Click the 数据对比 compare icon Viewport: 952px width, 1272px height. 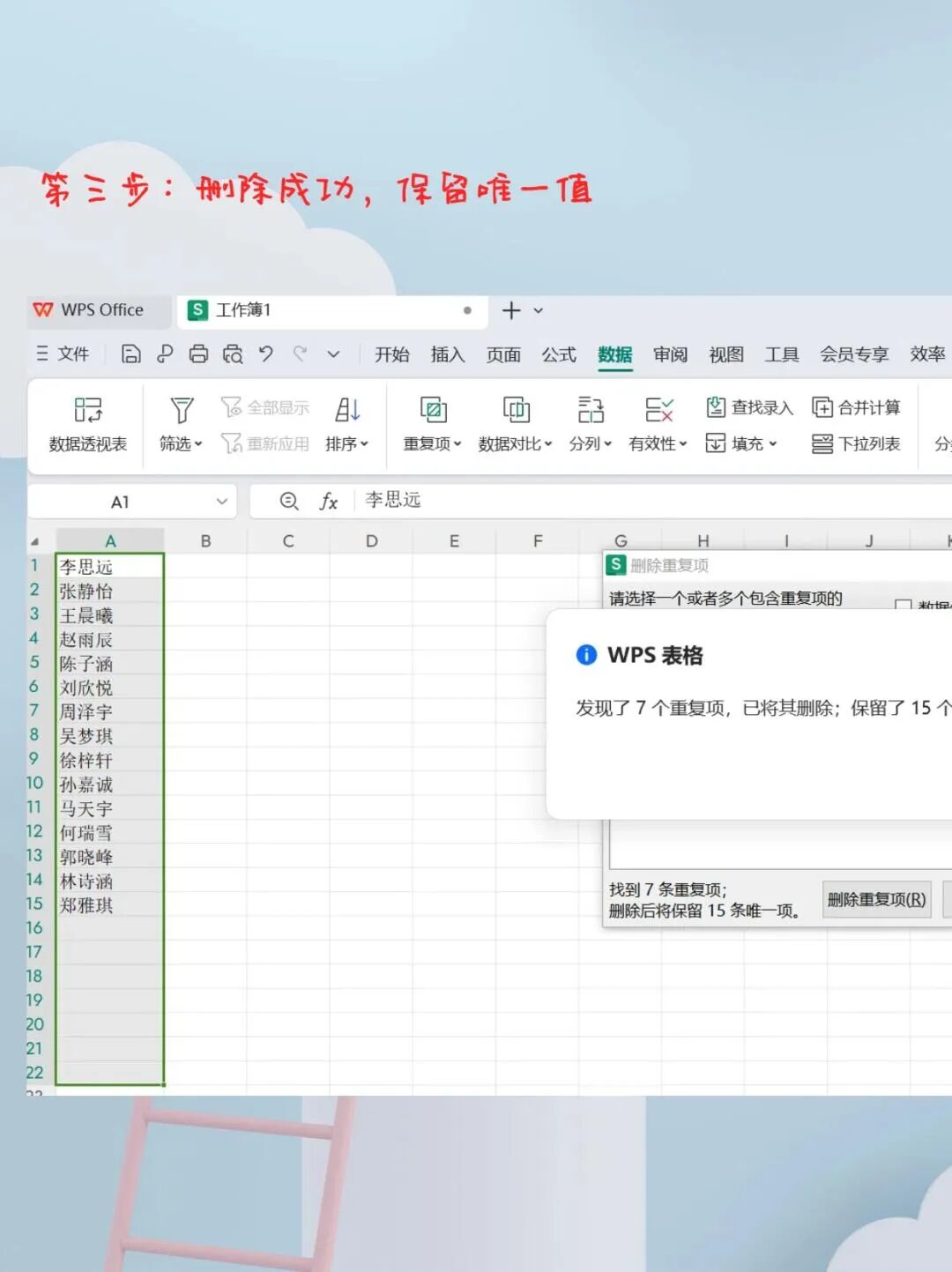pyautogui.click(x=517, y=410)
